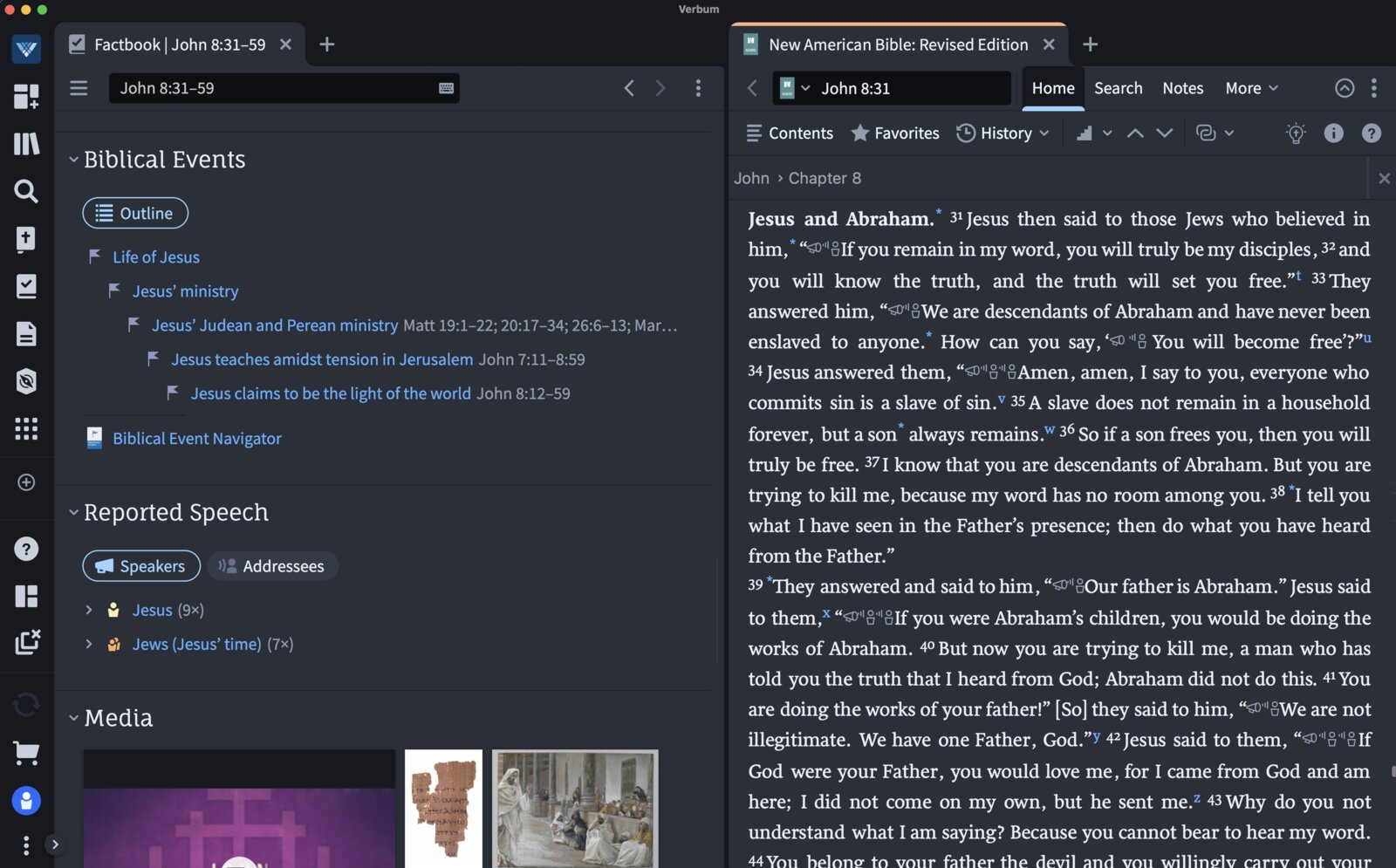Open the store cart icon
The image size is (1396, 868).
[x=26, y=753]
